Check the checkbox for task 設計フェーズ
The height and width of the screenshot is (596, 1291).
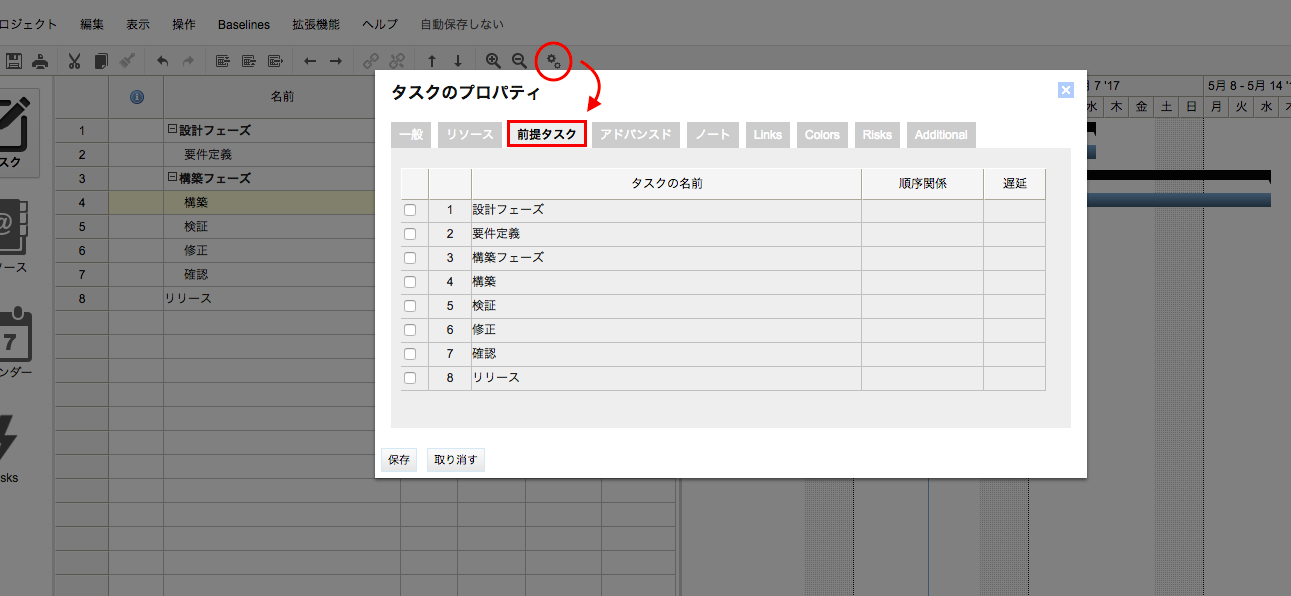410,209
